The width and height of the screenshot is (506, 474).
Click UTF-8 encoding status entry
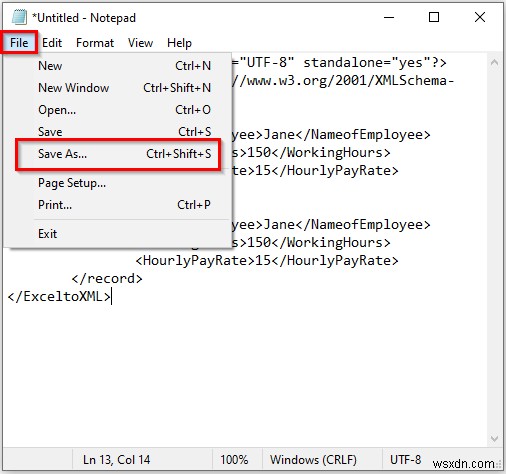click(406, 460)
